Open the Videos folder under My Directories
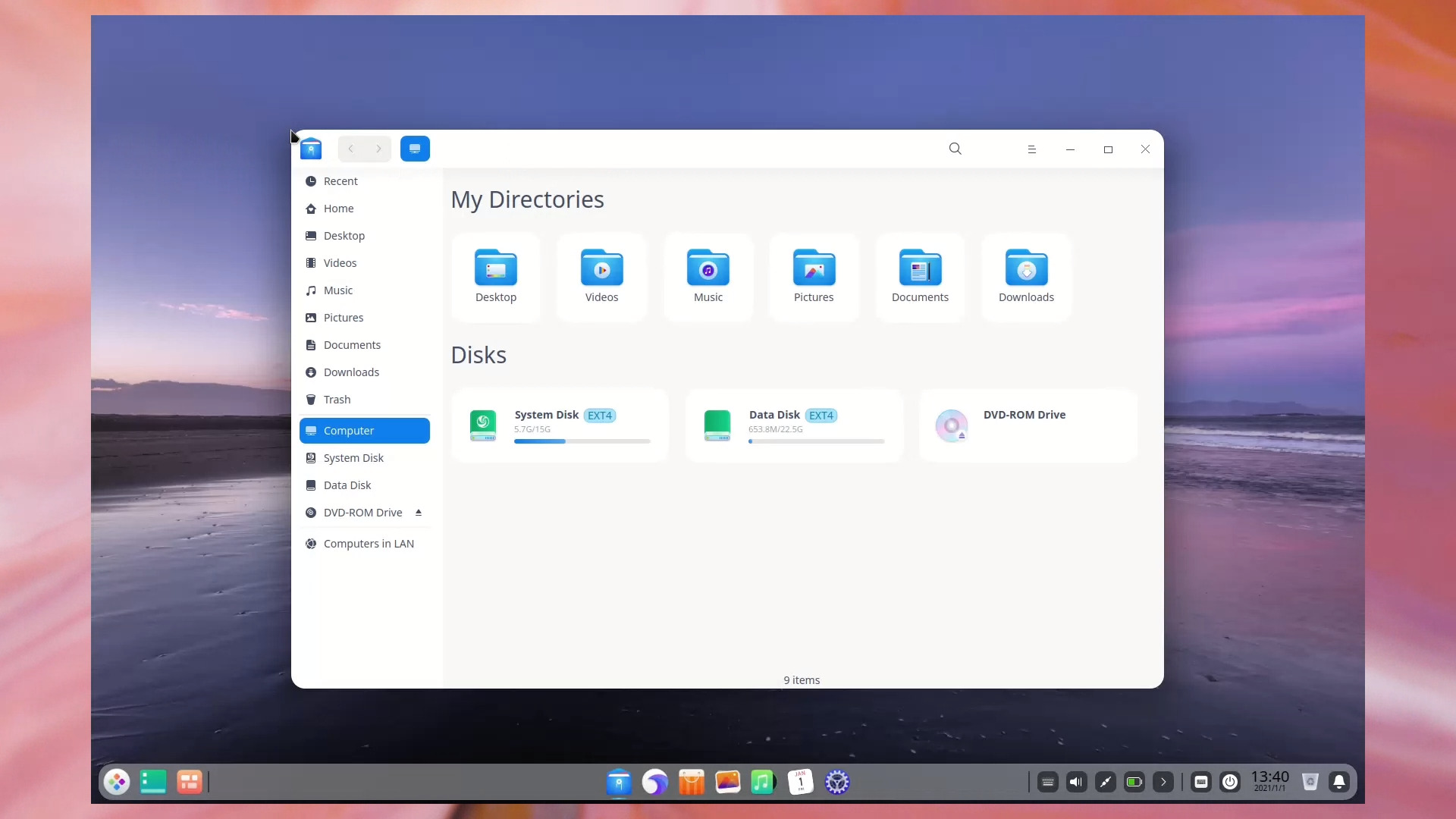The width and height of the screenshot is (1456, 819). [601, 277]
